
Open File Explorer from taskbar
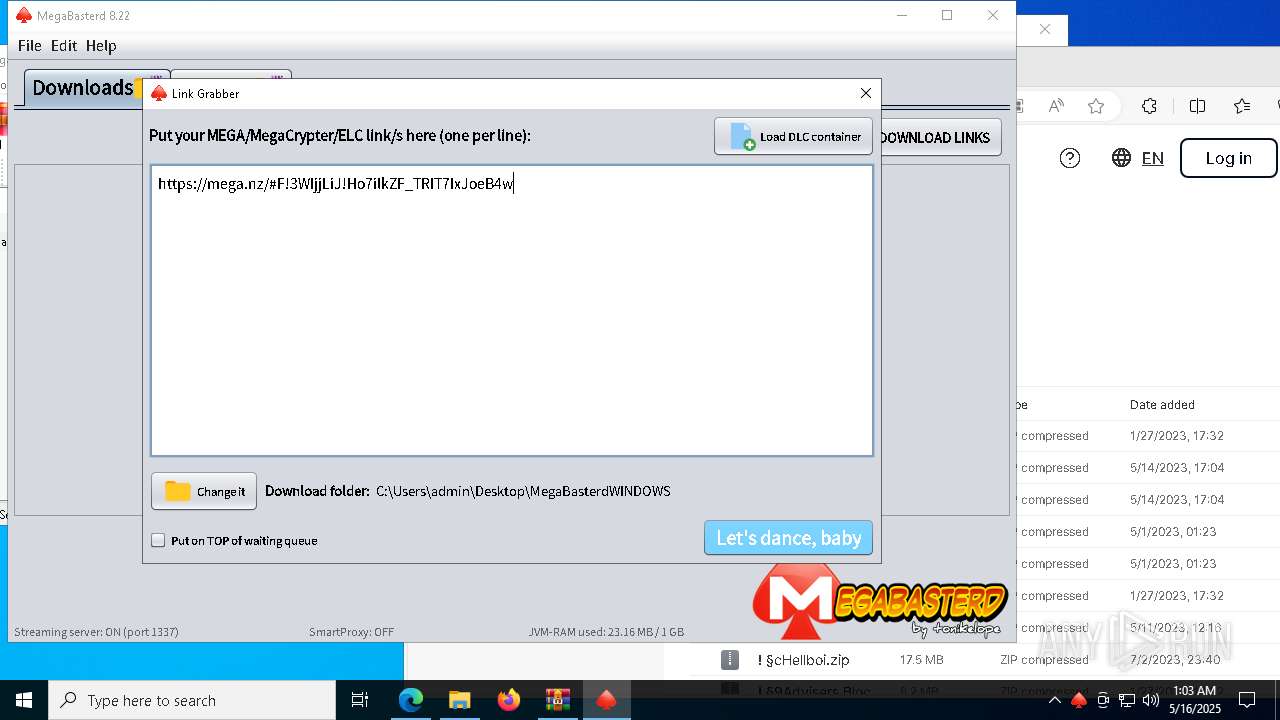(x=459, y=700)
